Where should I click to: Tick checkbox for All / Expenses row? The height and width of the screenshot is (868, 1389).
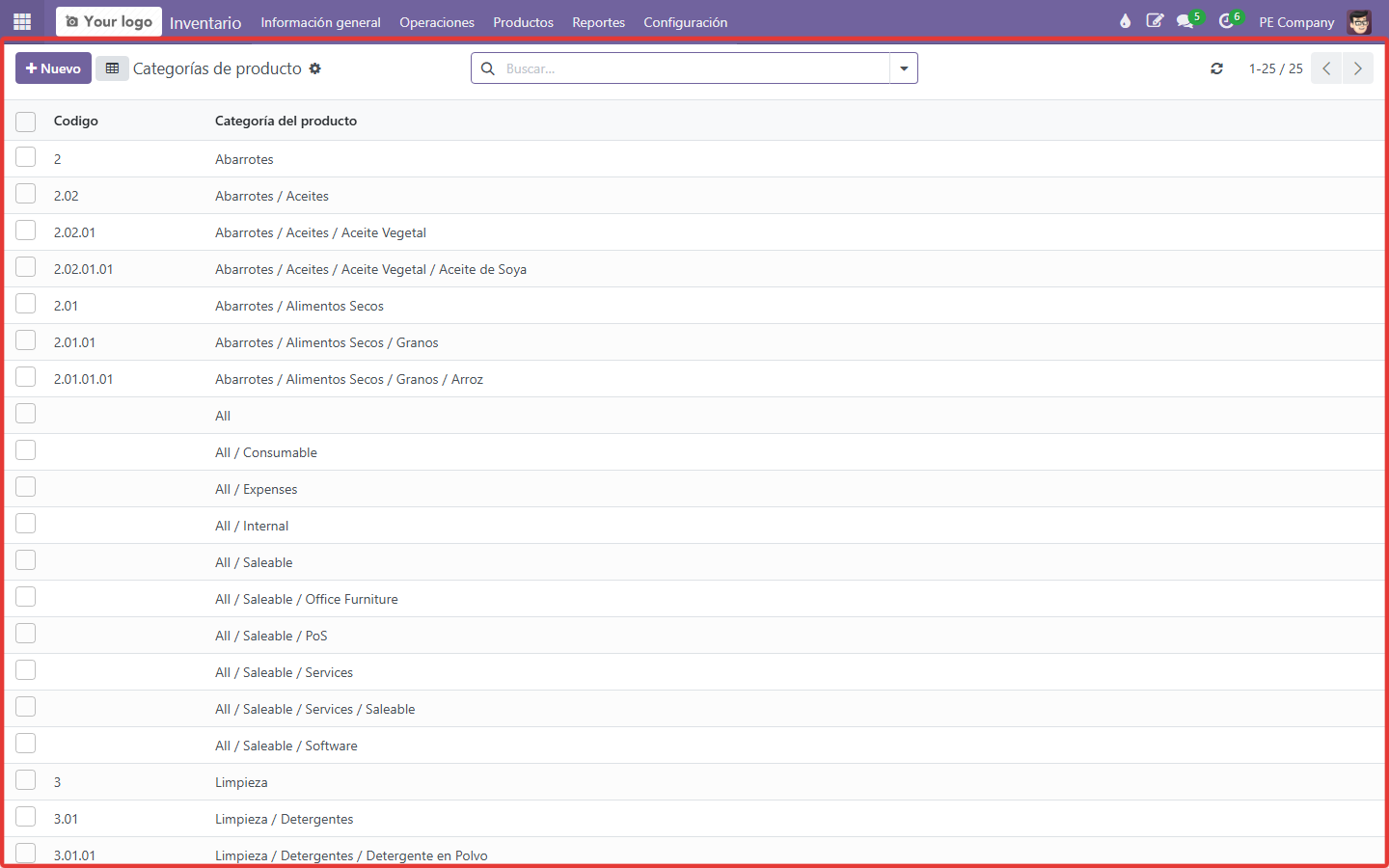click(26, 487)
